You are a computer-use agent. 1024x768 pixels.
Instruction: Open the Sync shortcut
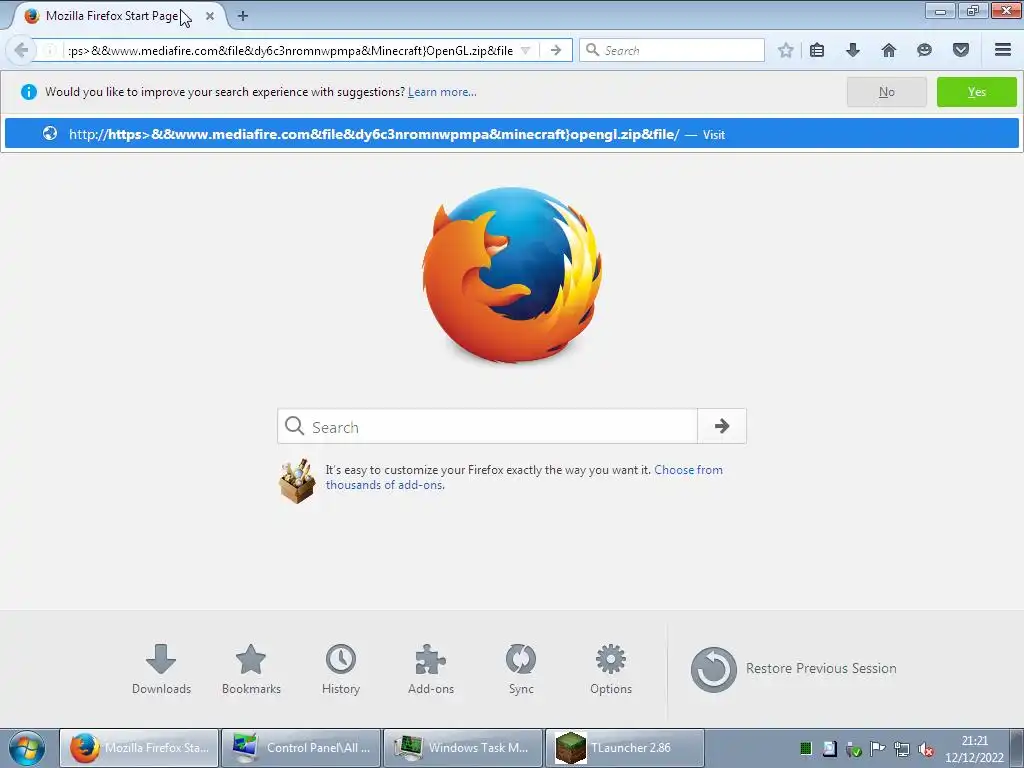[521, 669]
